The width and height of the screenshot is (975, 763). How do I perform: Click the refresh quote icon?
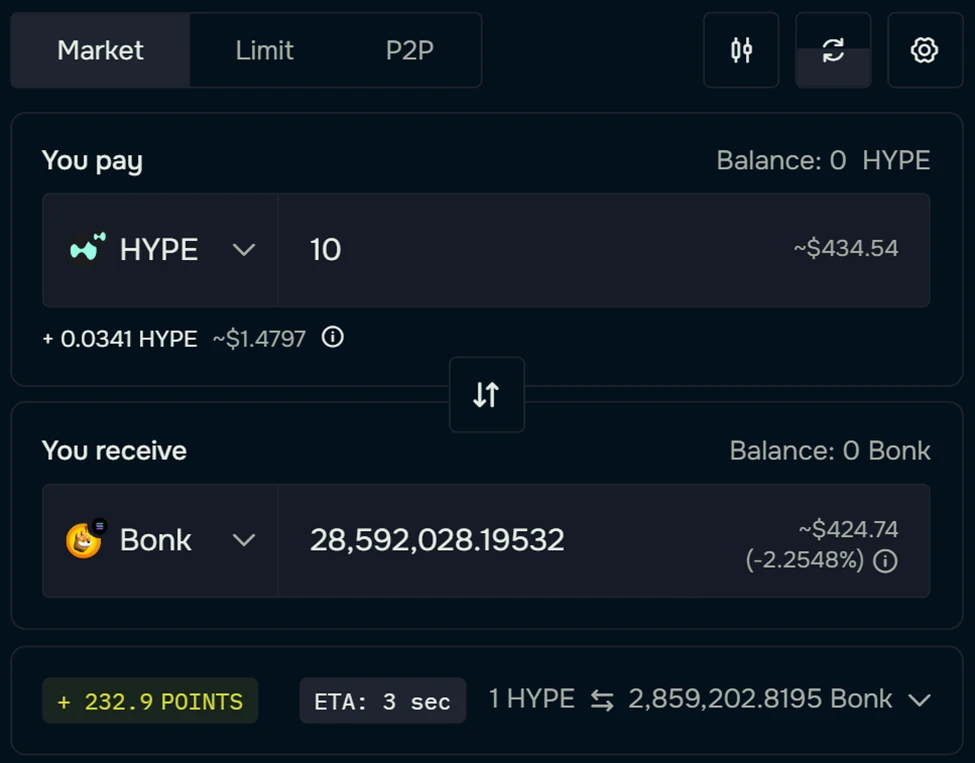pyautogui.click(x=833, y=50)
